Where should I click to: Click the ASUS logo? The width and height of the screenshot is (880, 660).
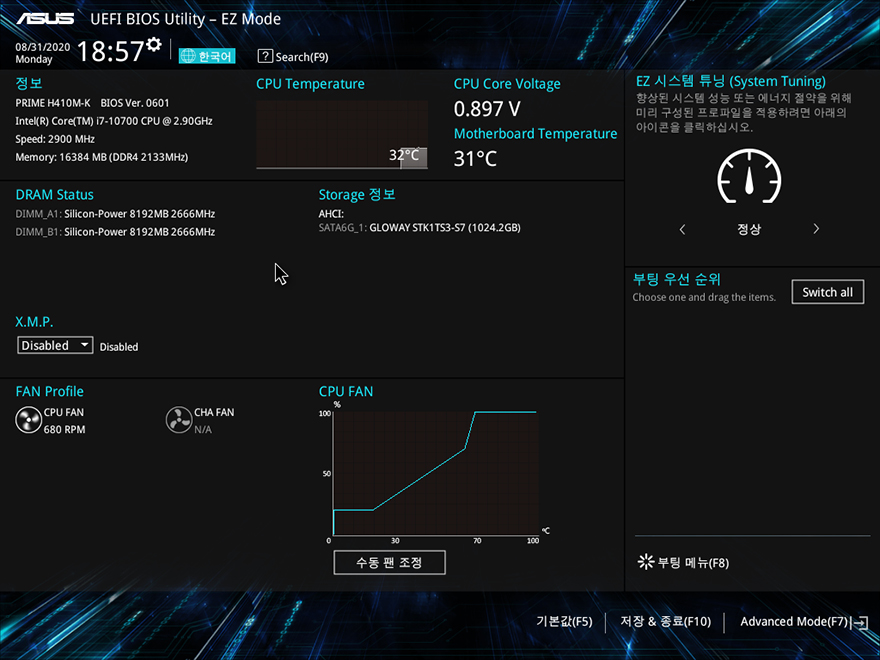[x=45, y=19]
